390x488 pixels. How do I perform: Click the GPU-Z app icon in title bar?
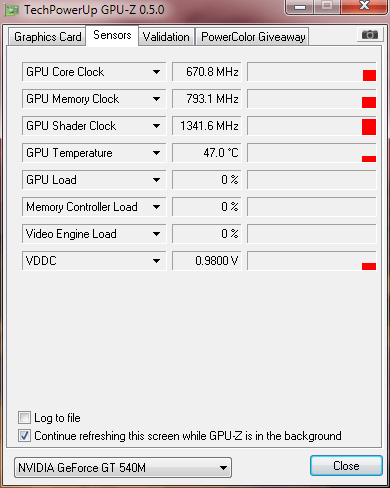click(12, 10)
